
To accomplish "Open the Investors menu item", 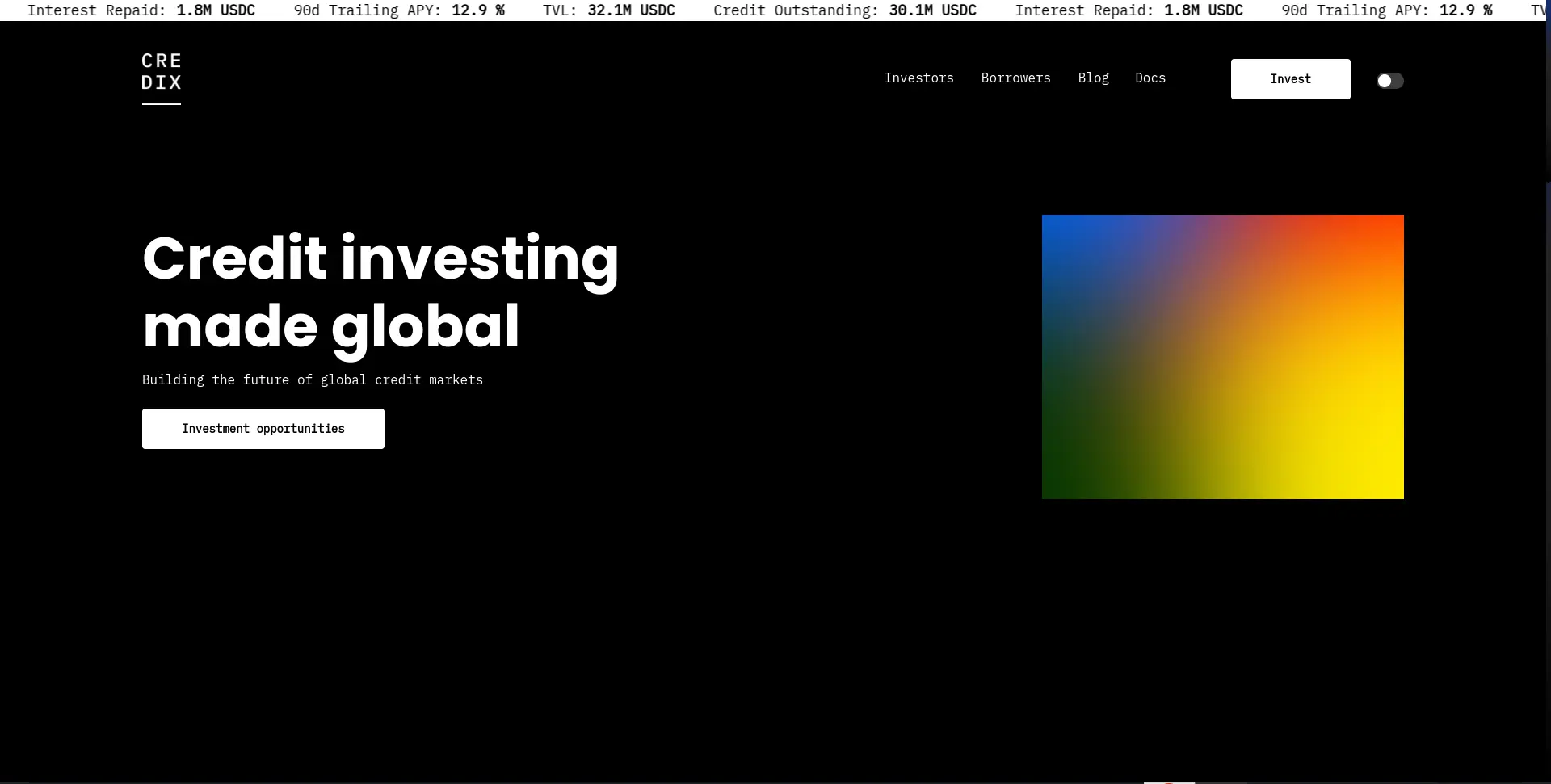I will point(918,78).
